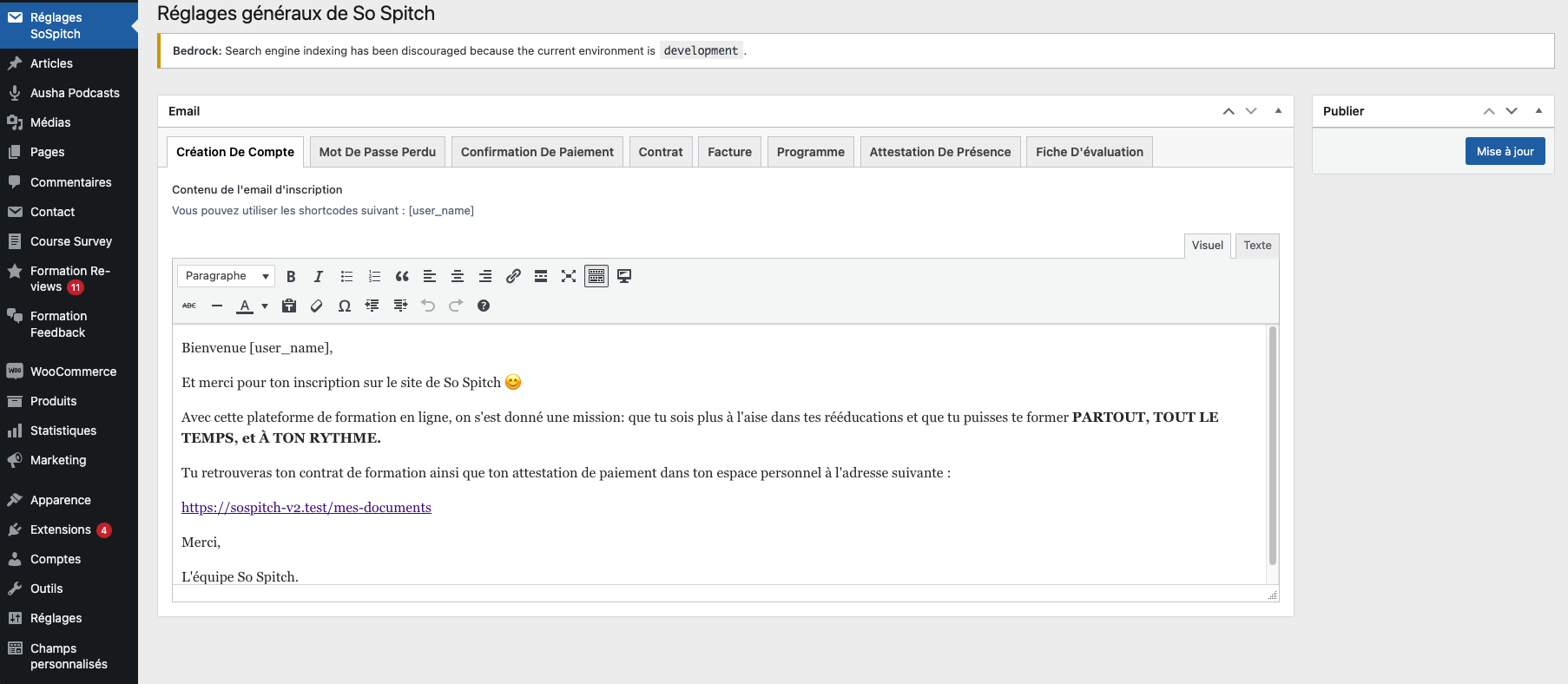Open the Attestation De Présence tab
This screenshot has height=684, width=1568.
939,152
